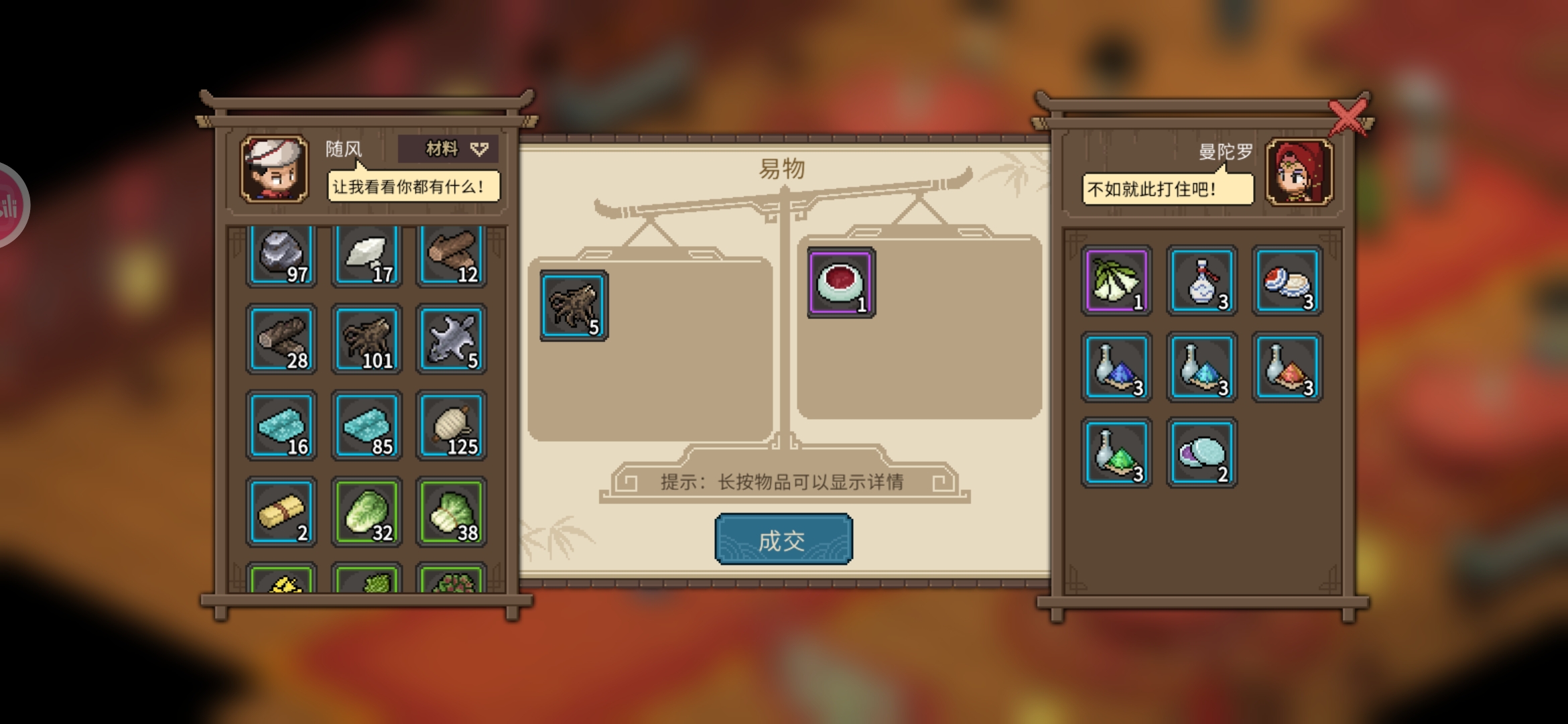The image size is (1568, 724).
Task: Select the straw bundle with count 2
Action: pyautogui.click(x=281, y=511)
